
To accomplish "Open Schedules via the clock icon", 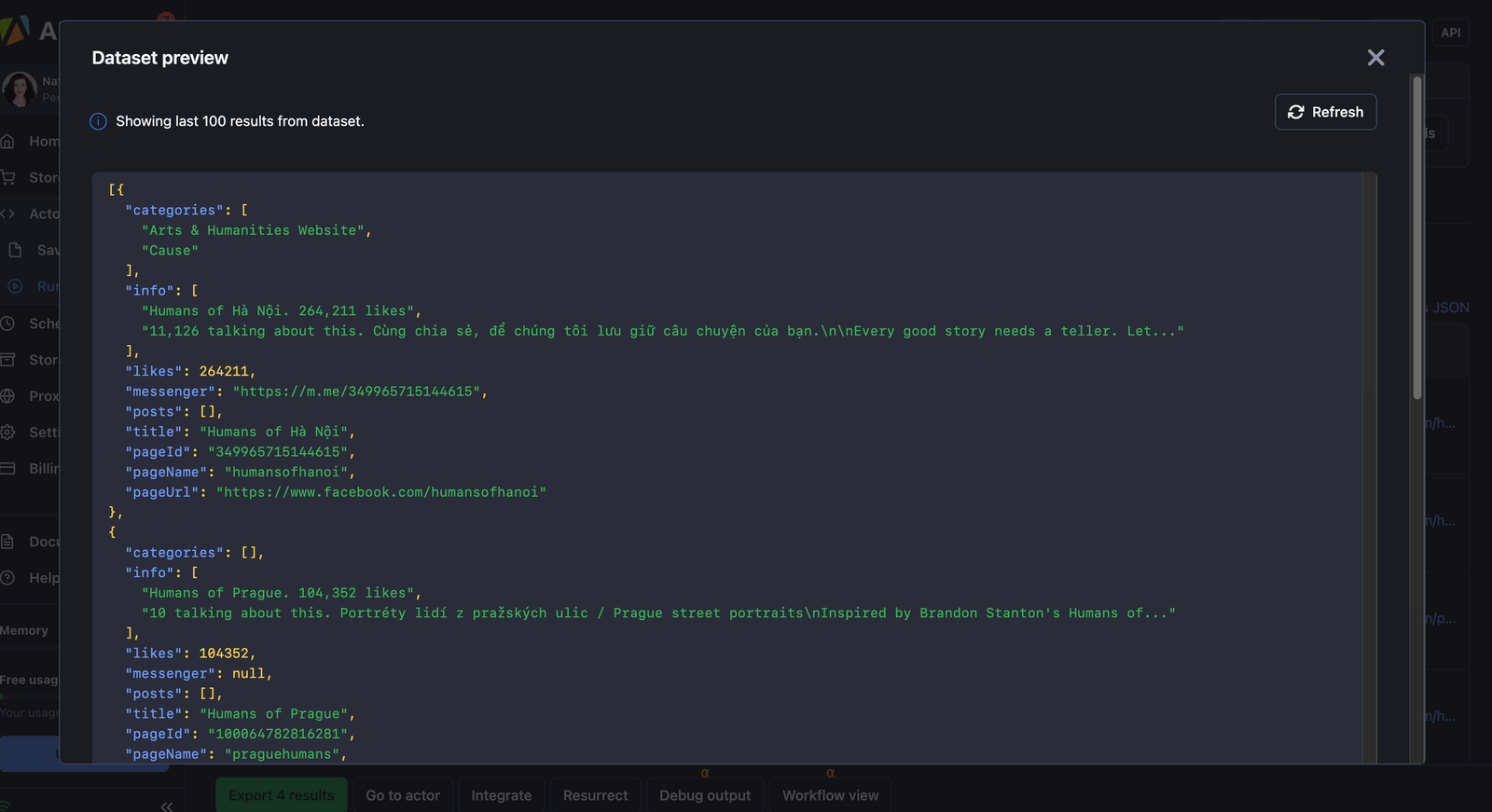I will click(8, 323).
